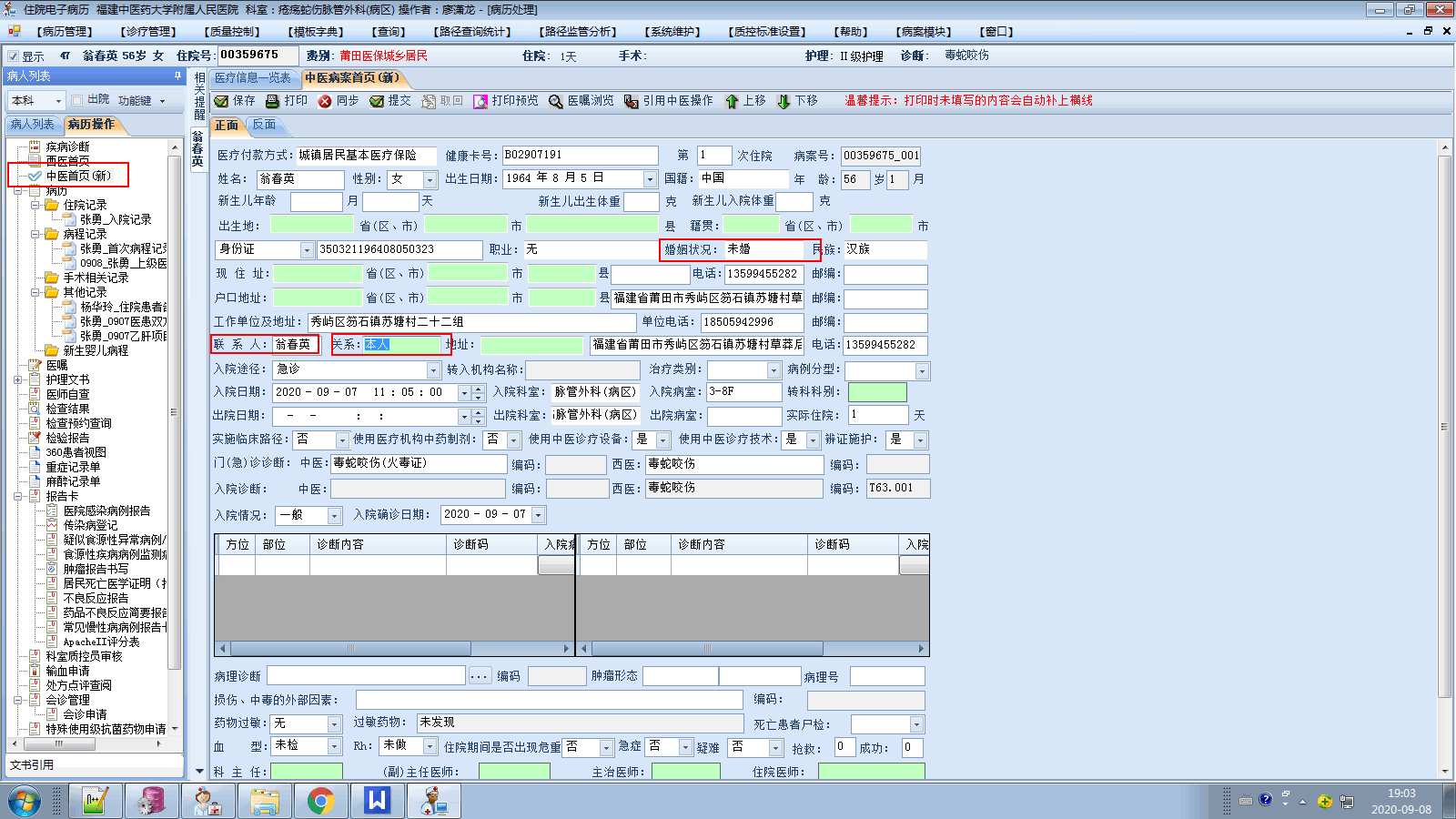This screenshot has height=819, width=1456.
Task: Open the 药物过敏 dropdown
Action: pos(334,723)
